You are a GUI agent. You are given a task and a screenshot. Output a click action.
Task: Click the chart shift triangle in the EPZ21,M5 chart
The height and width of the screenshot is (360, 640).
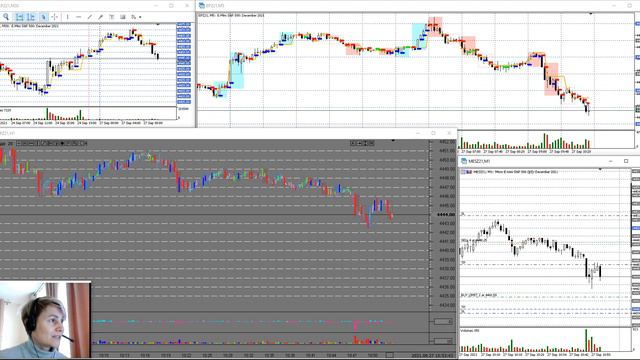tap(591, 14)
